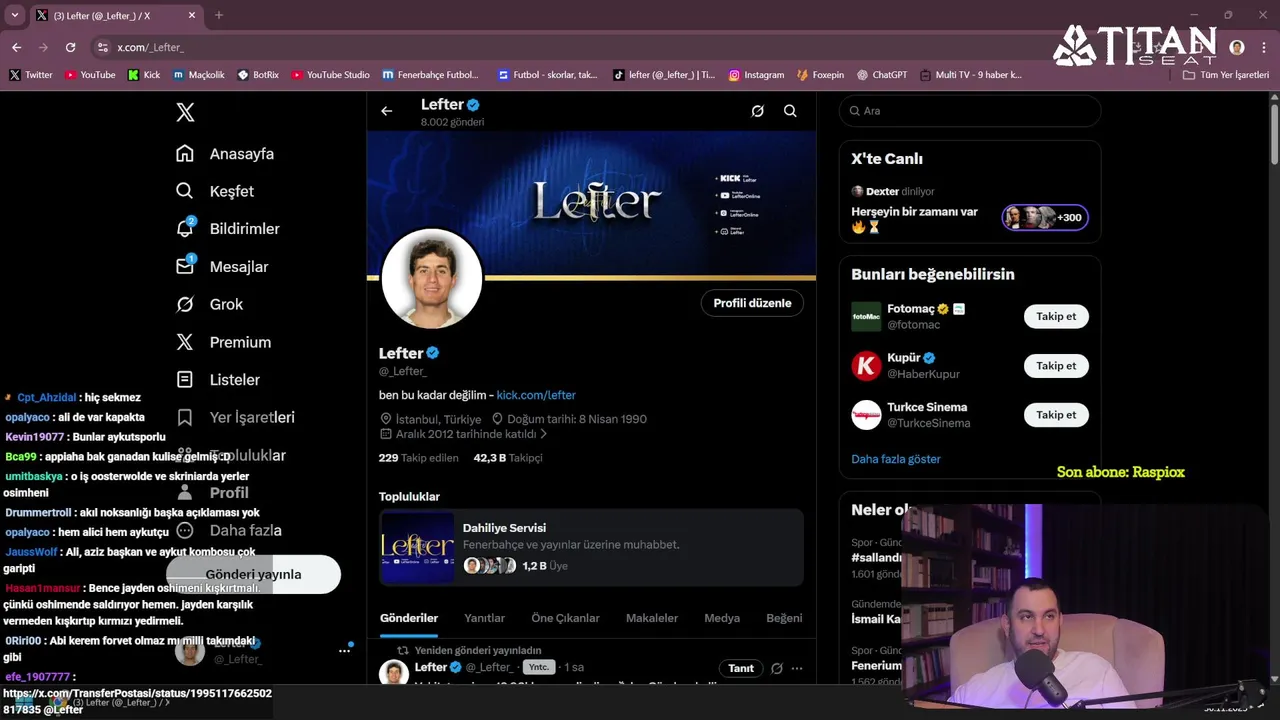This screenshot has height=720, width=1280.
Task: Open kick.com/lefter link in bio
Action: (x=536, y=395)
